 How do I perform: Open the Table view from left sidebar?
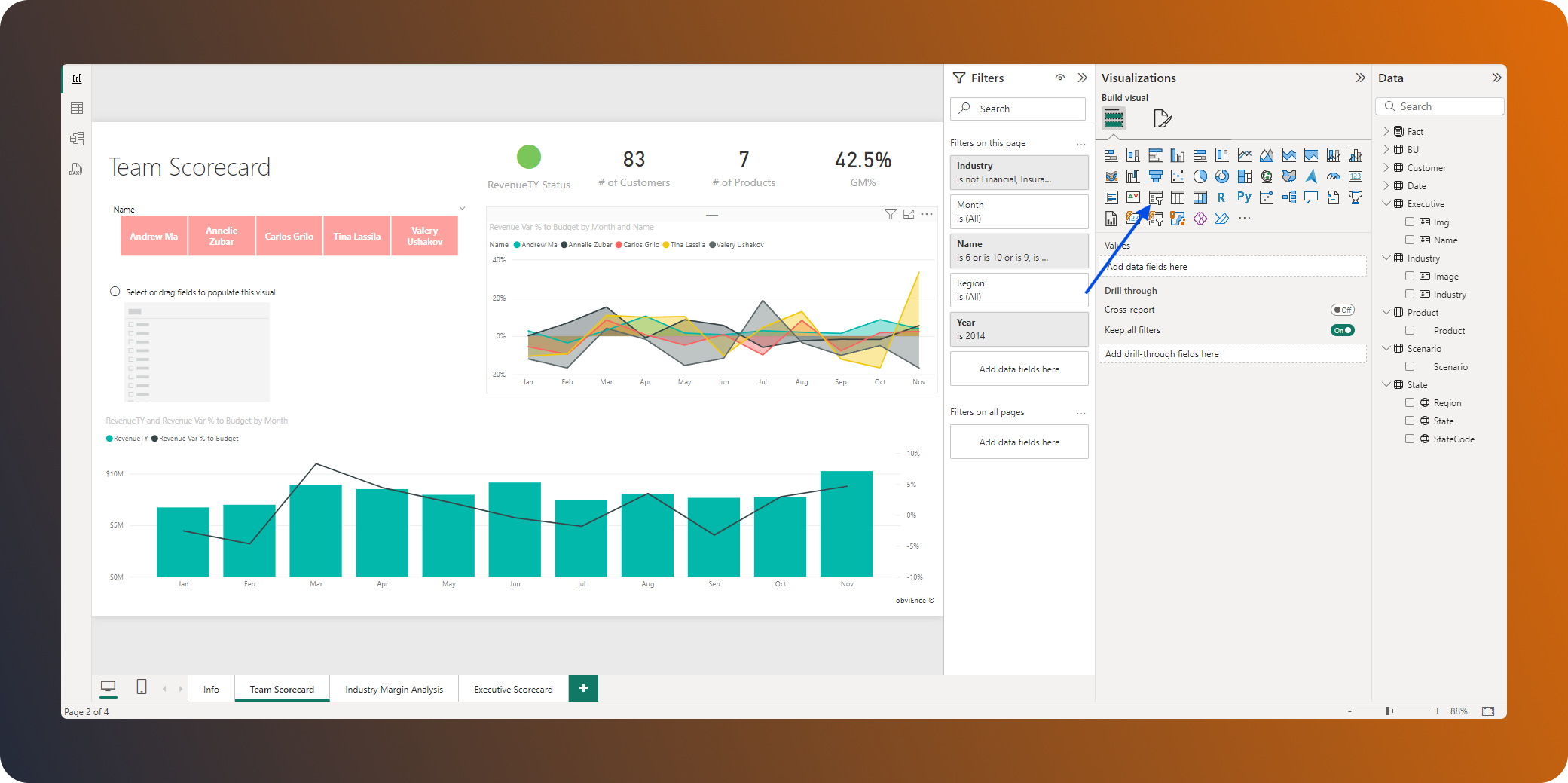(76, 108)
